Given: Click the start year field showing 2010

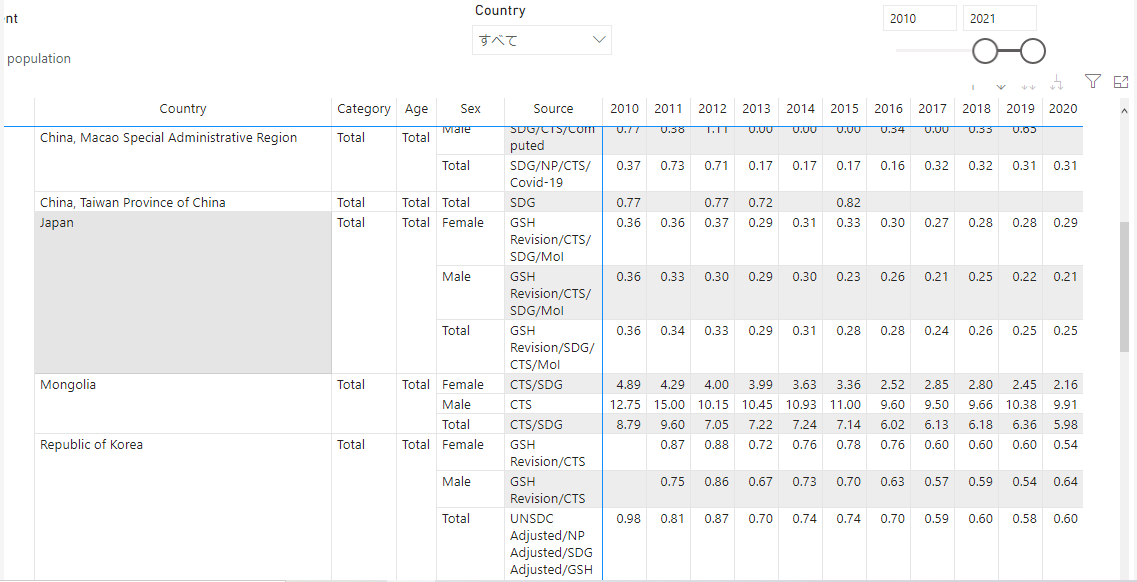Looking at the screenshot, I should click(919, 18).
